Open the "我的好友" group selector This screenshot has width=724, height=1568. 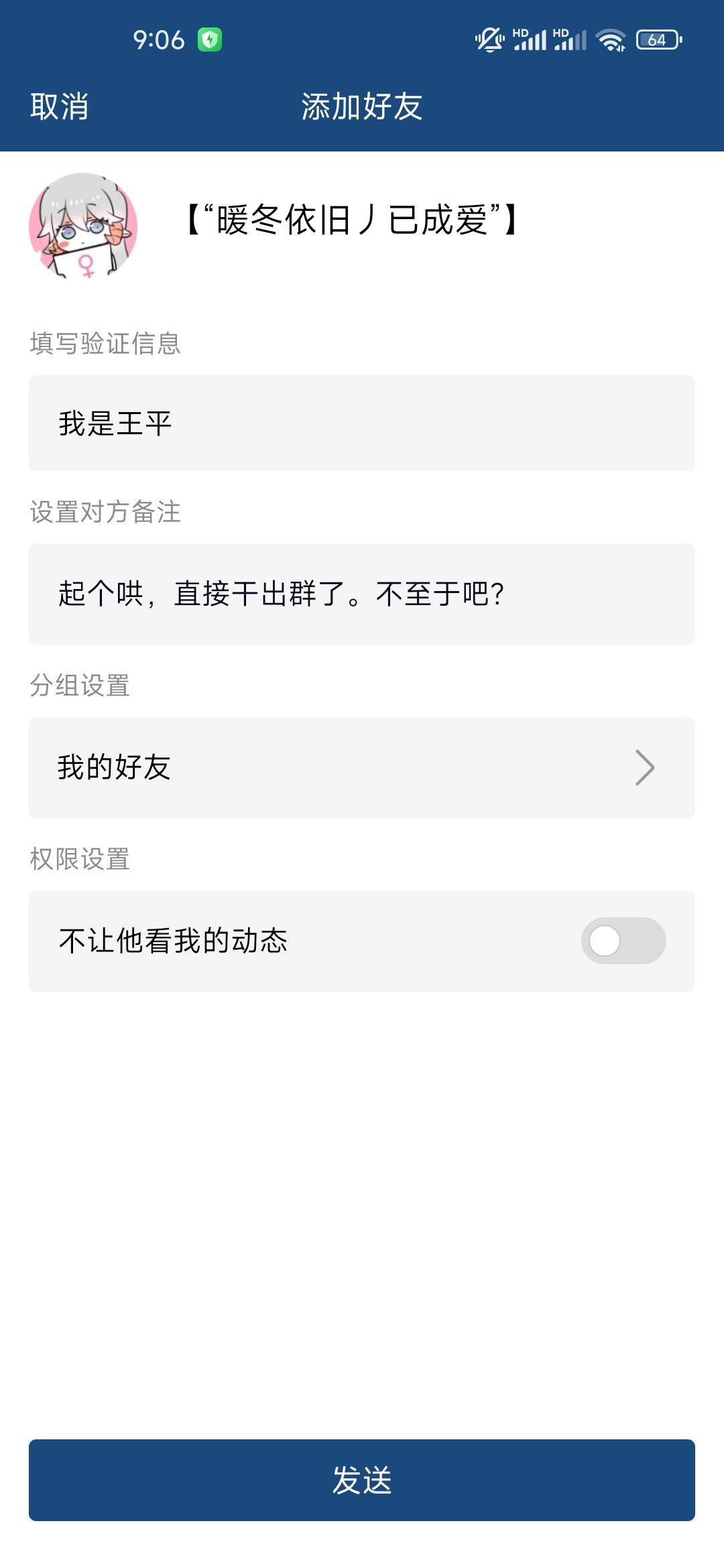pyautogui.click(x=362, y=768)
